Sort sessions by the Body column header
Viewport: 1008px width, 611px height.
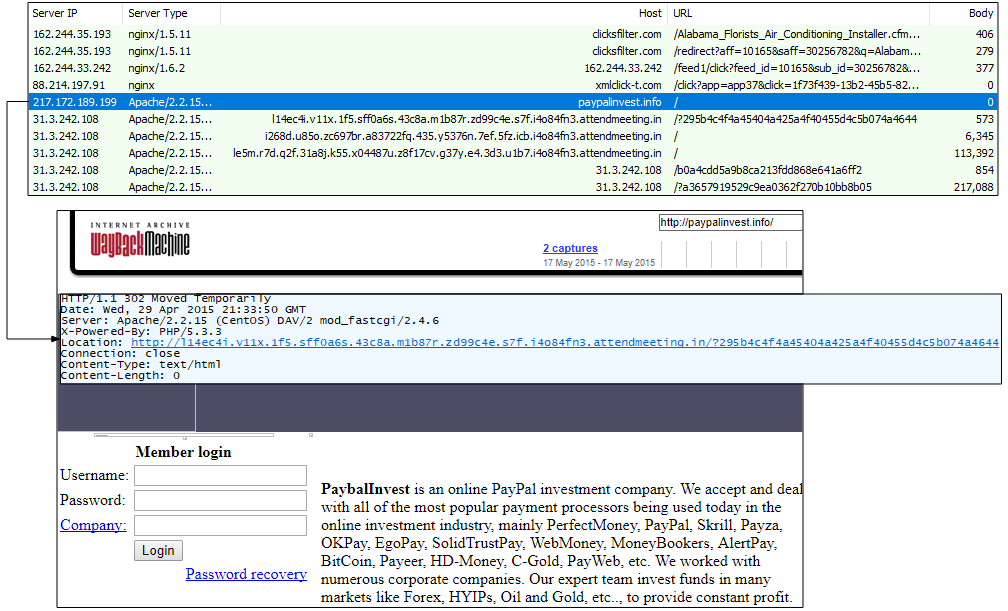(980, 14)
